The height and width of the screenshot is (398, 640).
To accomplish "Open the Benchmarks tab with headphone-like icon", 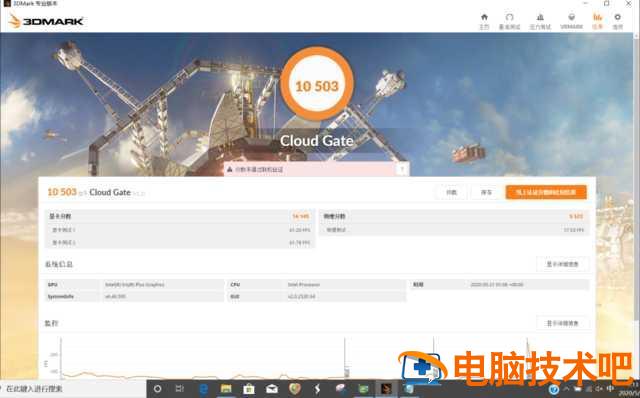I will 509,21.
